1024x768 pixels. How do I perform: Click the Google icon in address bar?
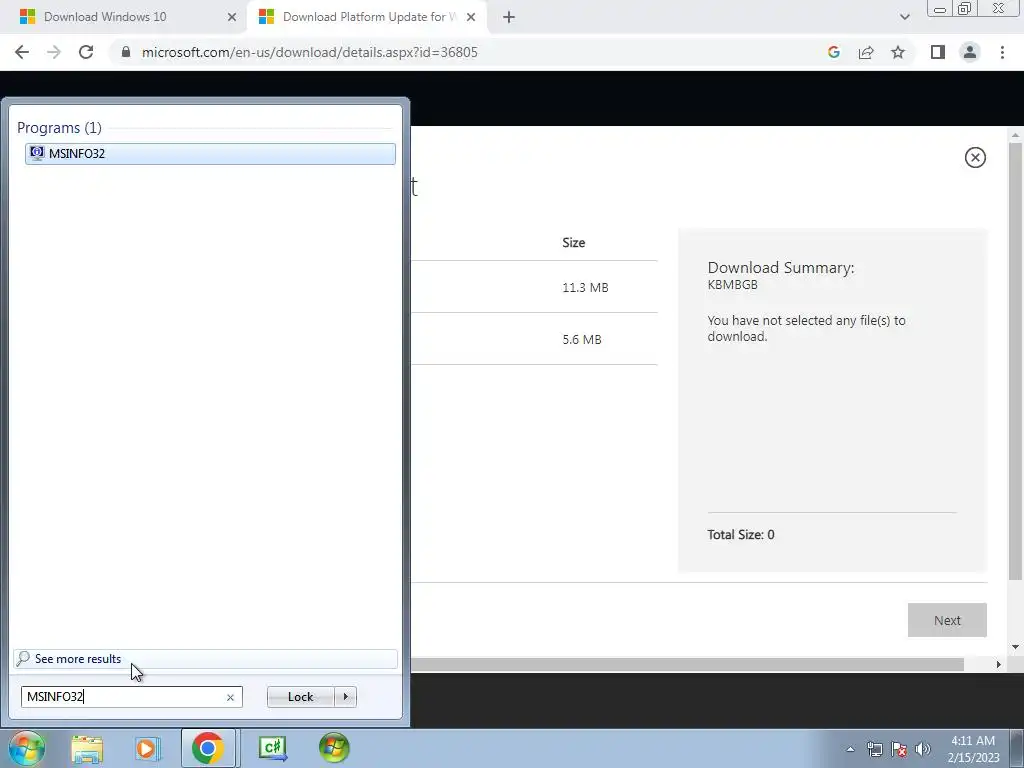point(833,52)
